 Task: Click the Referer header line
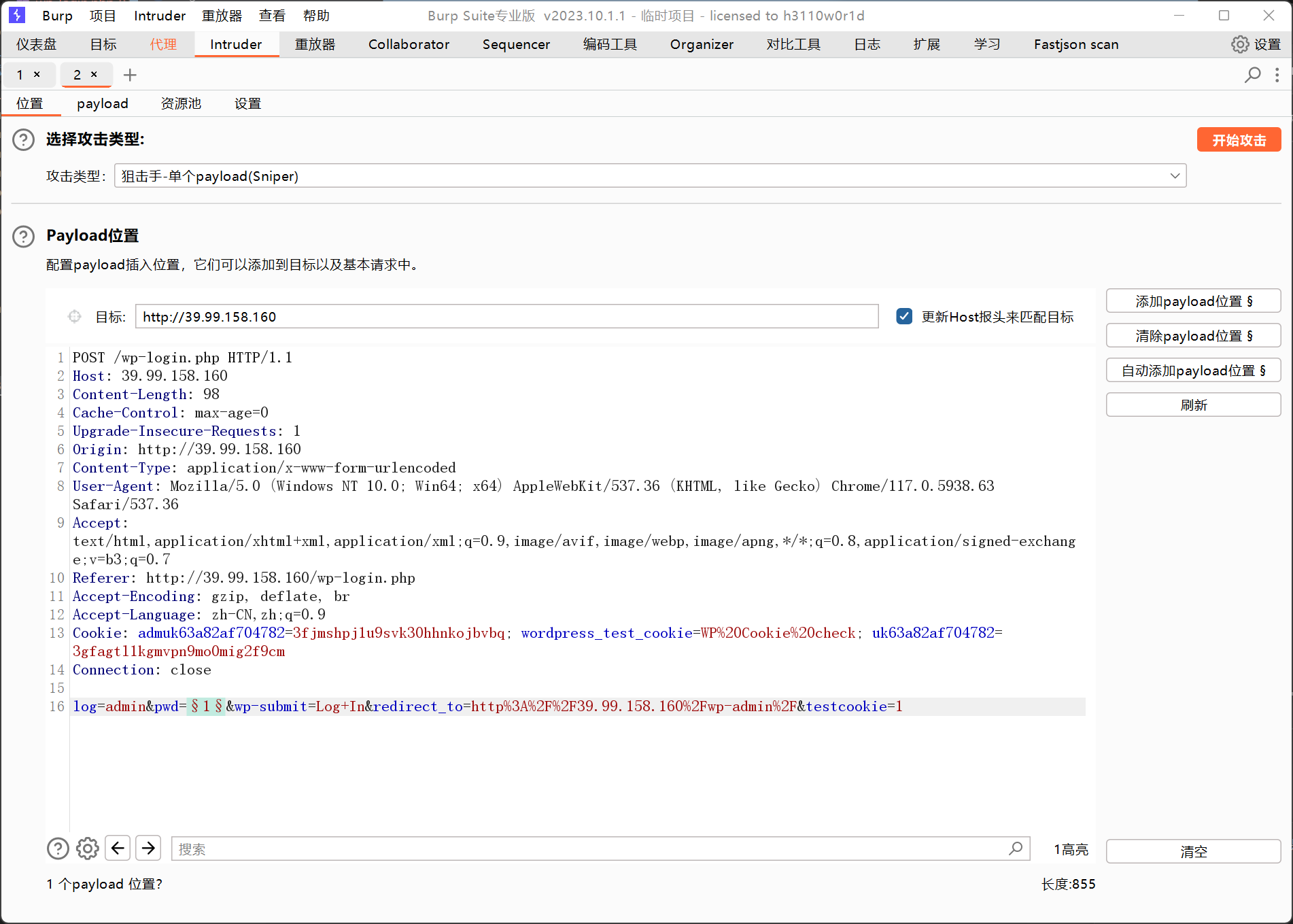point(244,578)
